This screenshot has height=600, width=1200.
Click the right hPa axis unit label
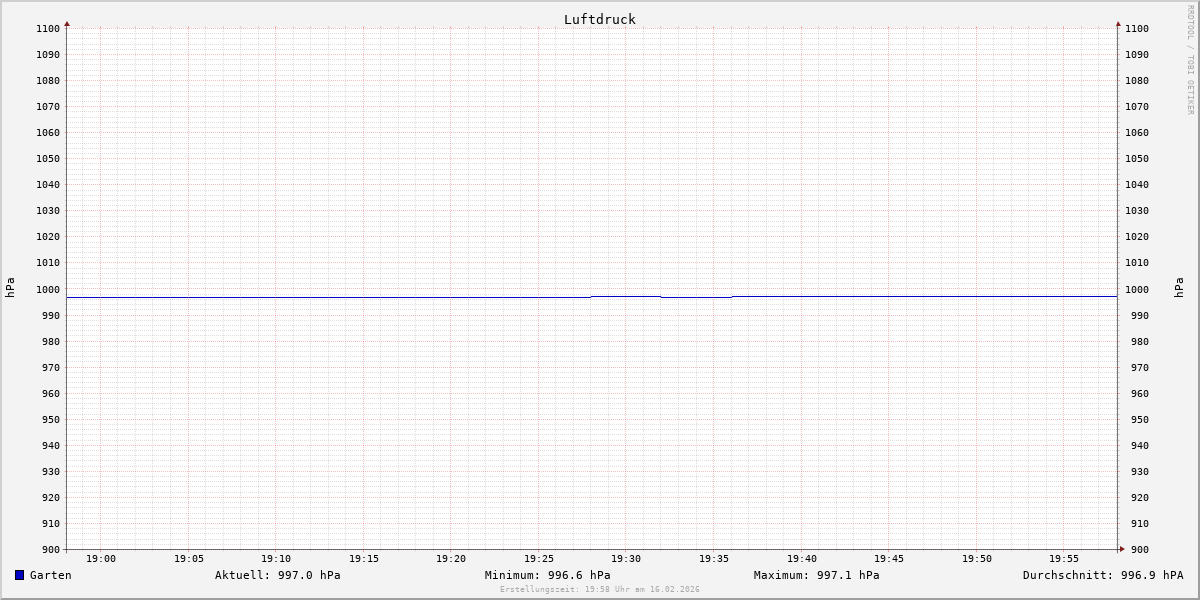(1179, 288)
